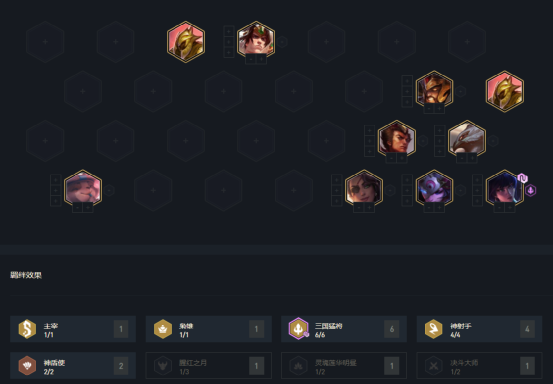Increase star level of eyepatch champion
553x384 pixels.
click(x=369, y=208)
